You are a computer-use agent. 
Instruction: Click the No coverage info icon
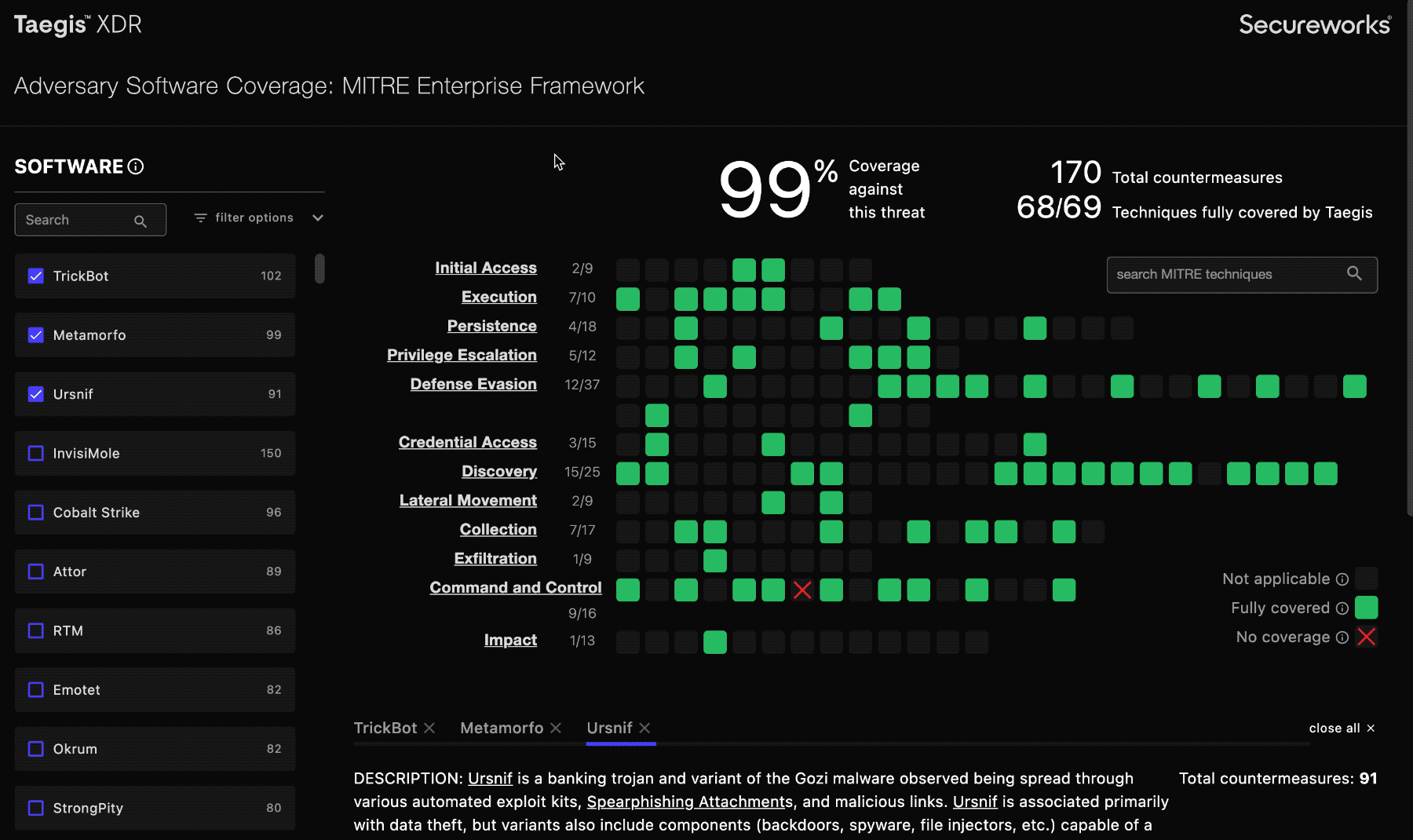coord(1342,637)
